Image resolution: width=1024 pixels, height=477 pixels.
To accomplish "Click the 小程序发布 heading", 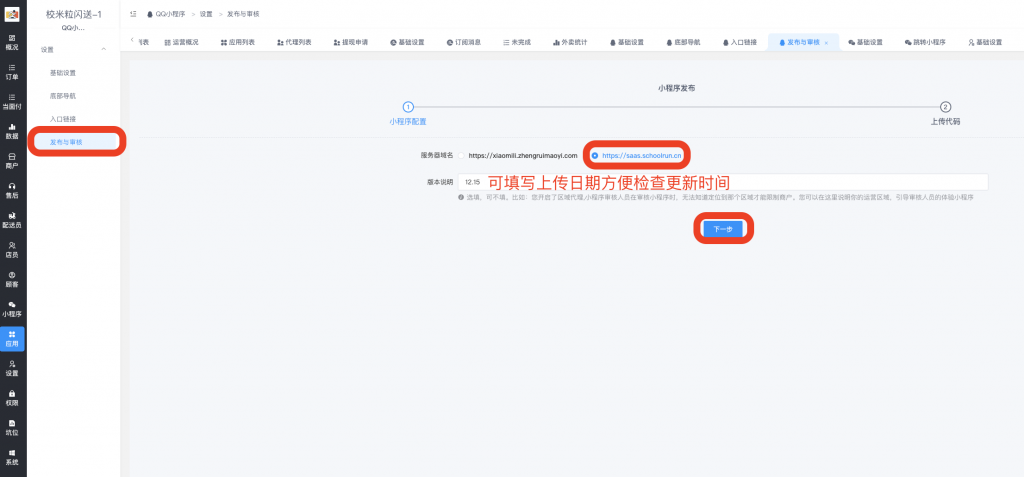I will click(x=676, y=87).
